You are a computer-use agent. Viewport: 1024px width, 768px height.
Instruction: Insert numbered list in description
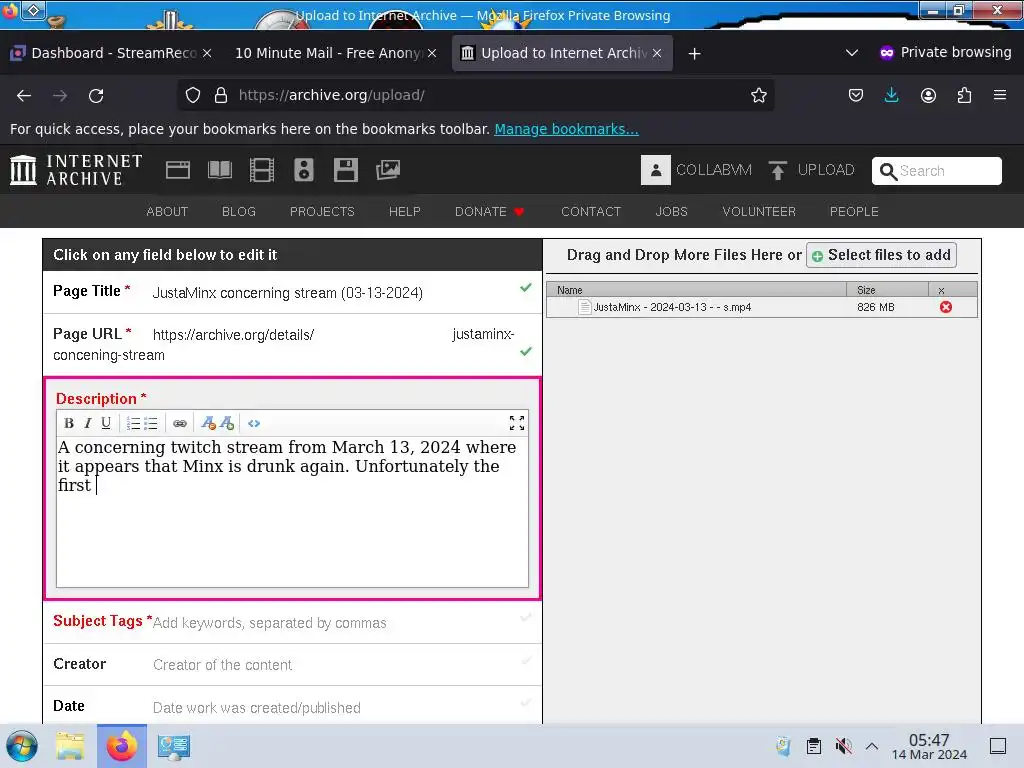[133, 423]
